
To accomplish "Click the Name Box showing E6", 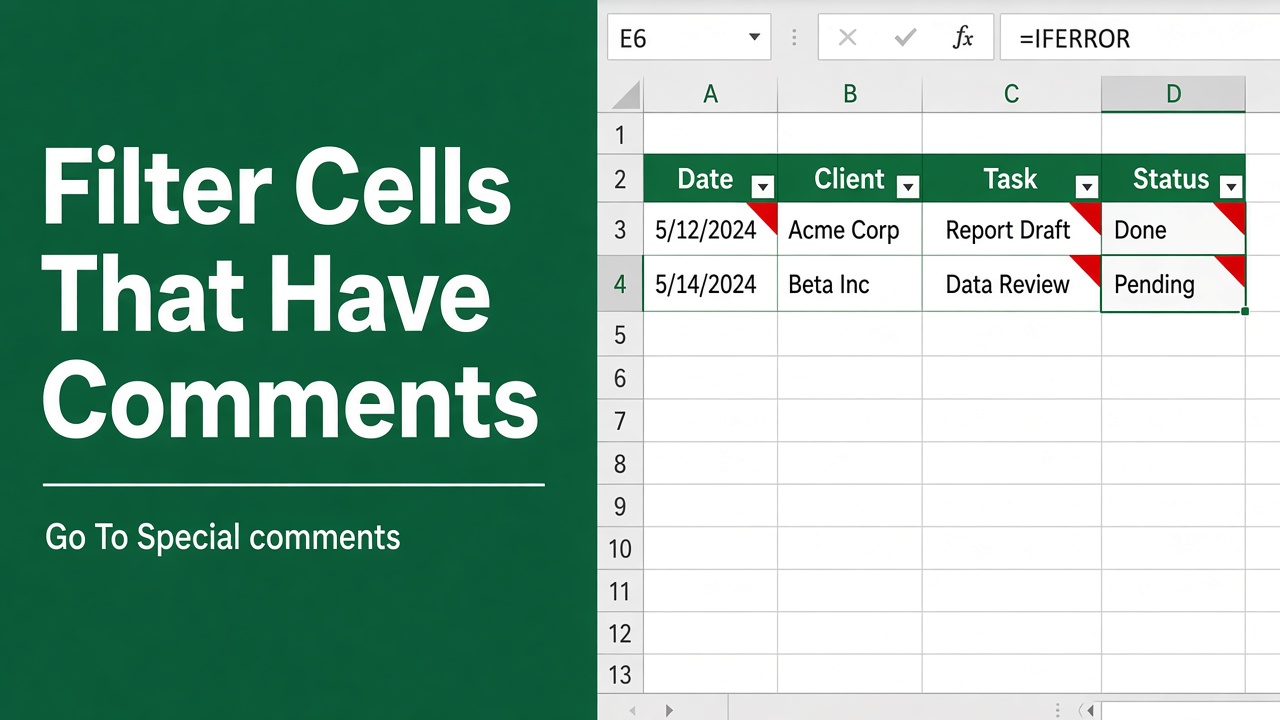I will tap(688, 38).
